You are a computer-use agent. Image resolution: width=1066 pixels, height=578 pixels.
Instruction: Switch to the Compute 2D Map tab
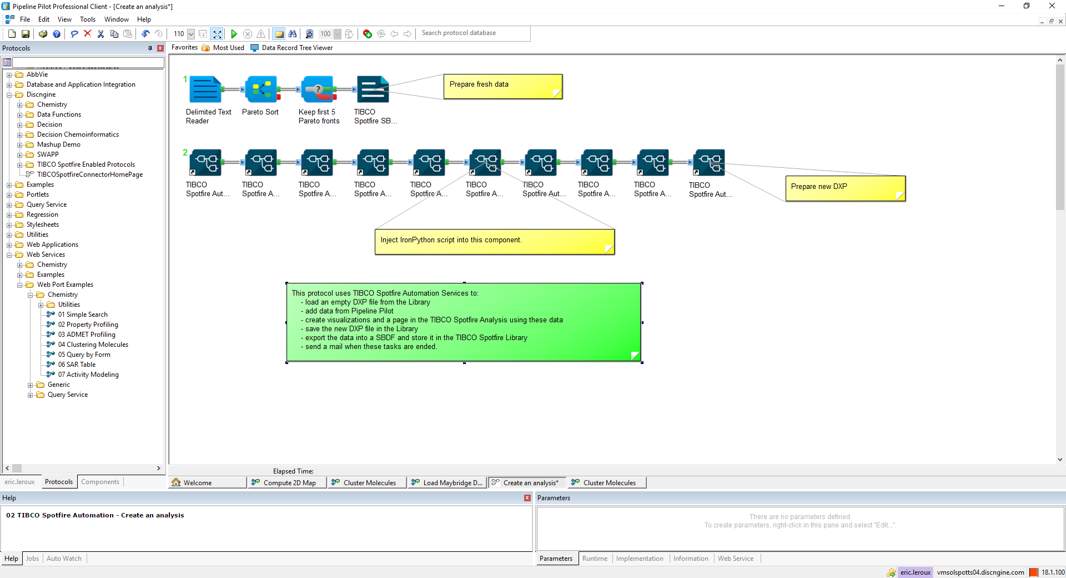pyautogui.click(x=285, y=482)
